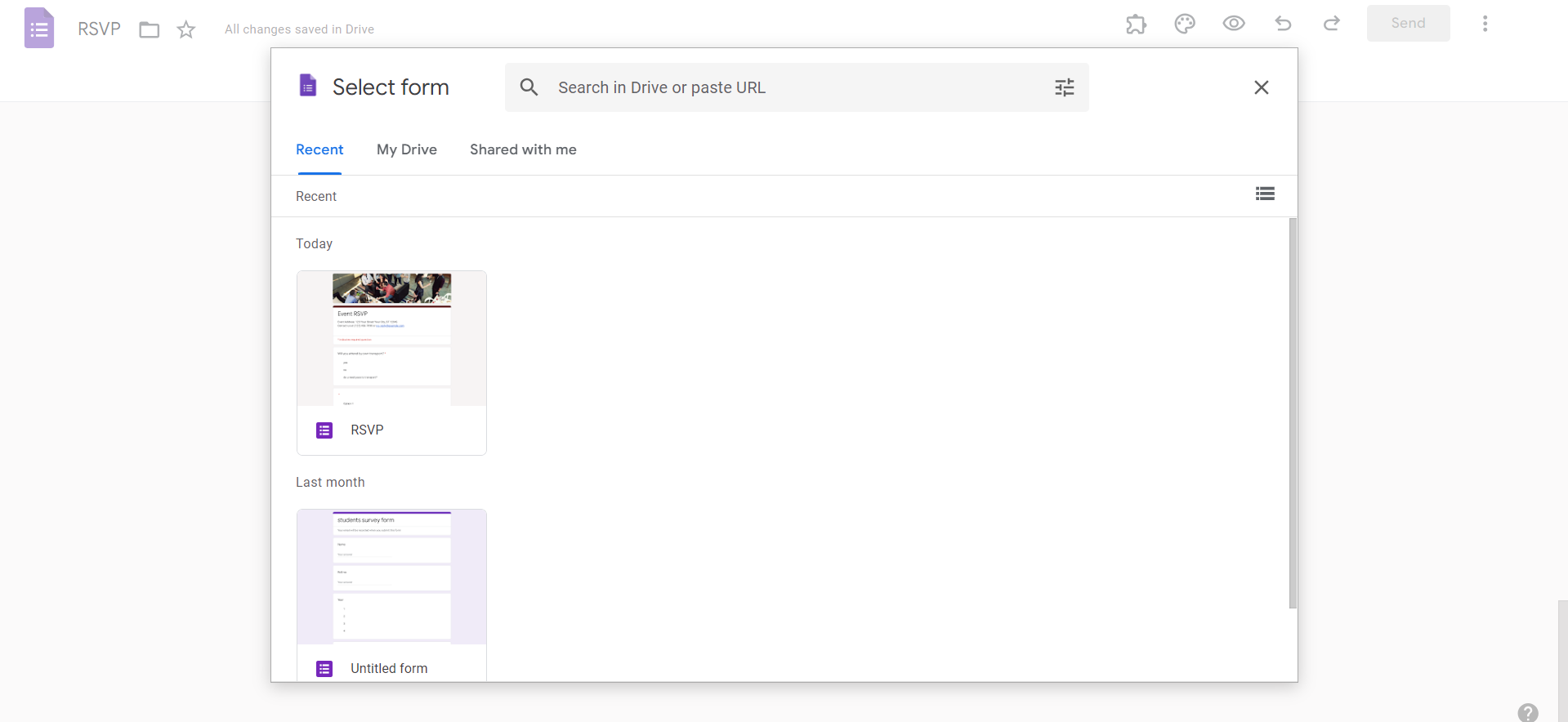Viewport: 1568px width, 722px height.
Task: Select the Recent tab
Action: pyautogui.click(x=319, y=149)
